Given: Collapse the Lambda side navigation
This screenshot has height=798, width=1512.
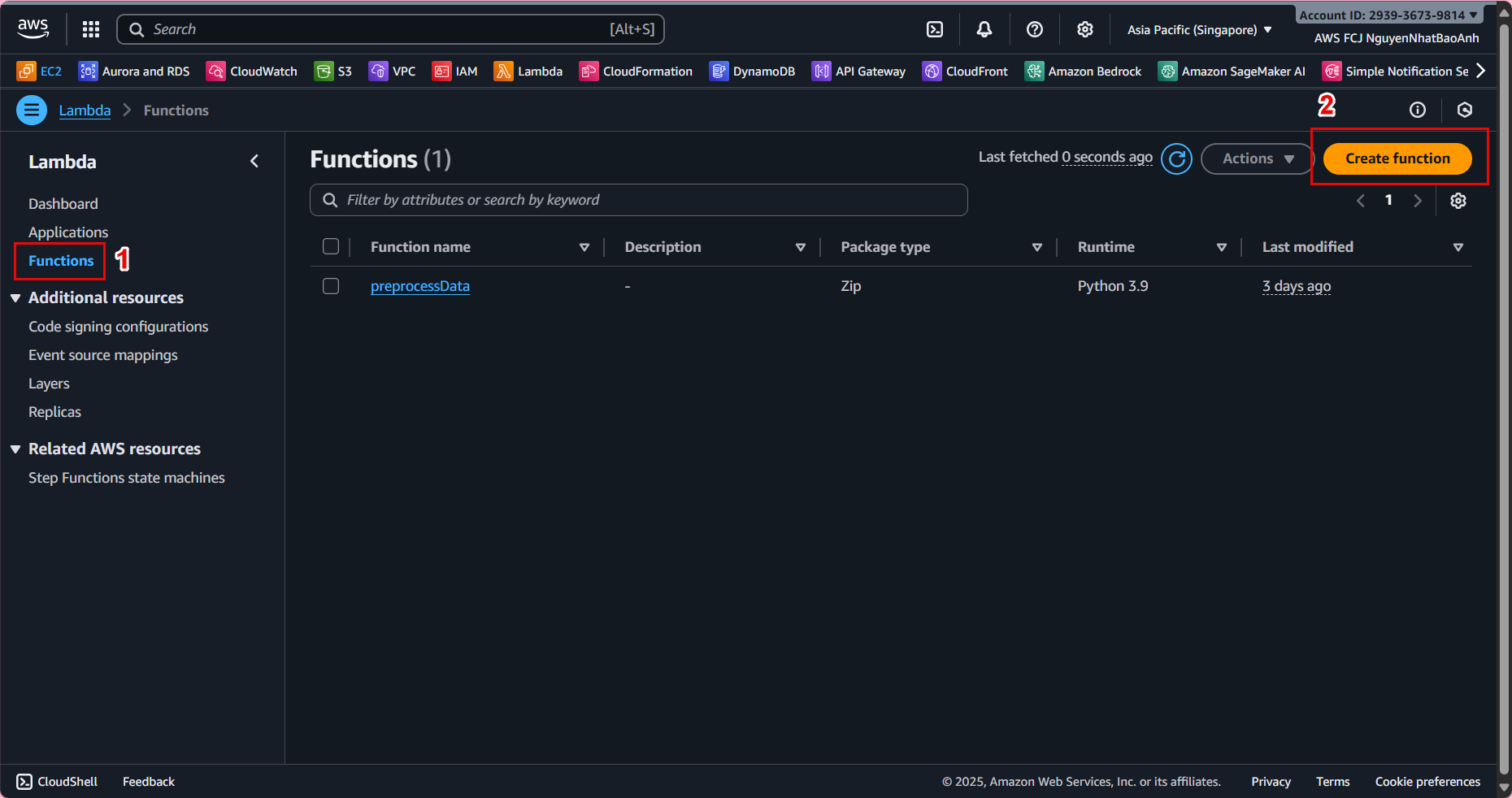Looking at the screenshot, I should coord(254,162).
